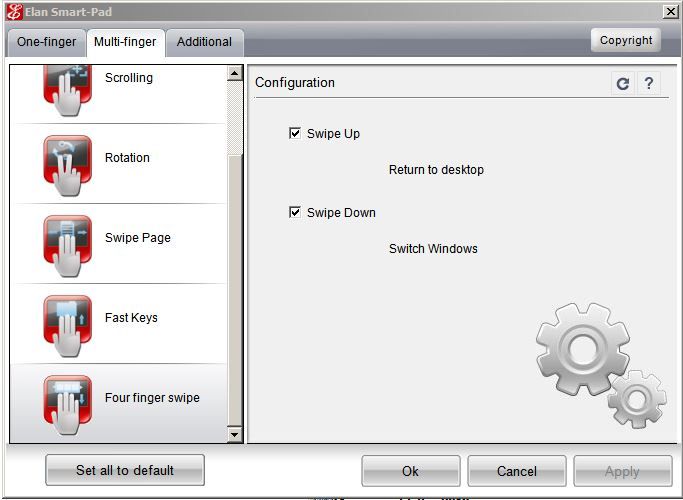Switch to the Multi-finger tab
683x500 pixels.
125,42
